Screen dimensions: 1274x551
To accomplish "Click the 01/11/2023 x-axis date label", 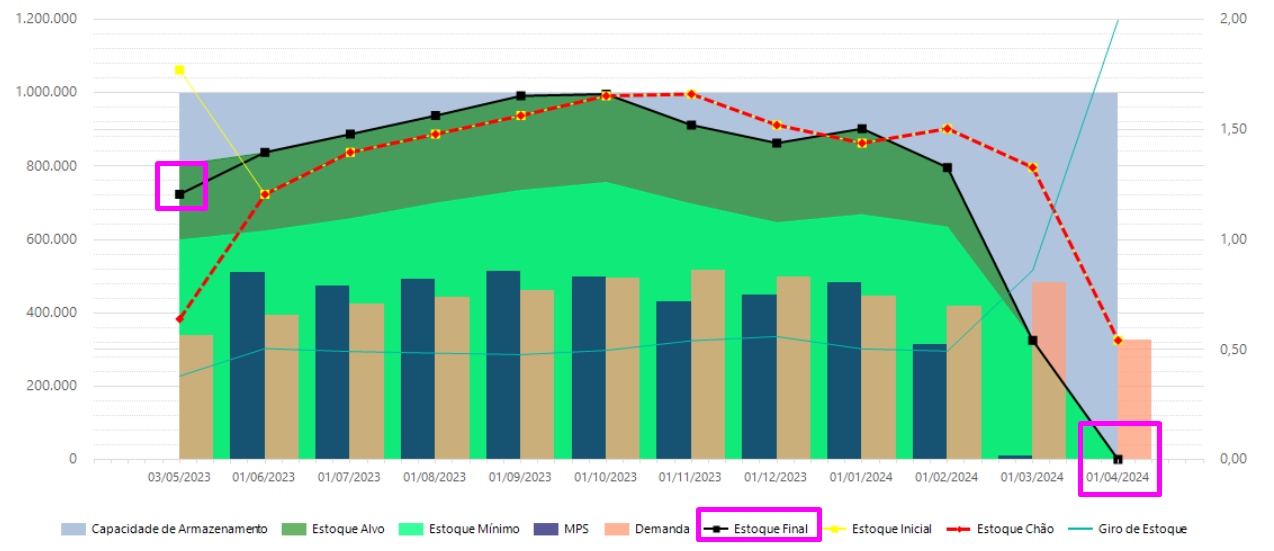I will [x=690, y=478].
